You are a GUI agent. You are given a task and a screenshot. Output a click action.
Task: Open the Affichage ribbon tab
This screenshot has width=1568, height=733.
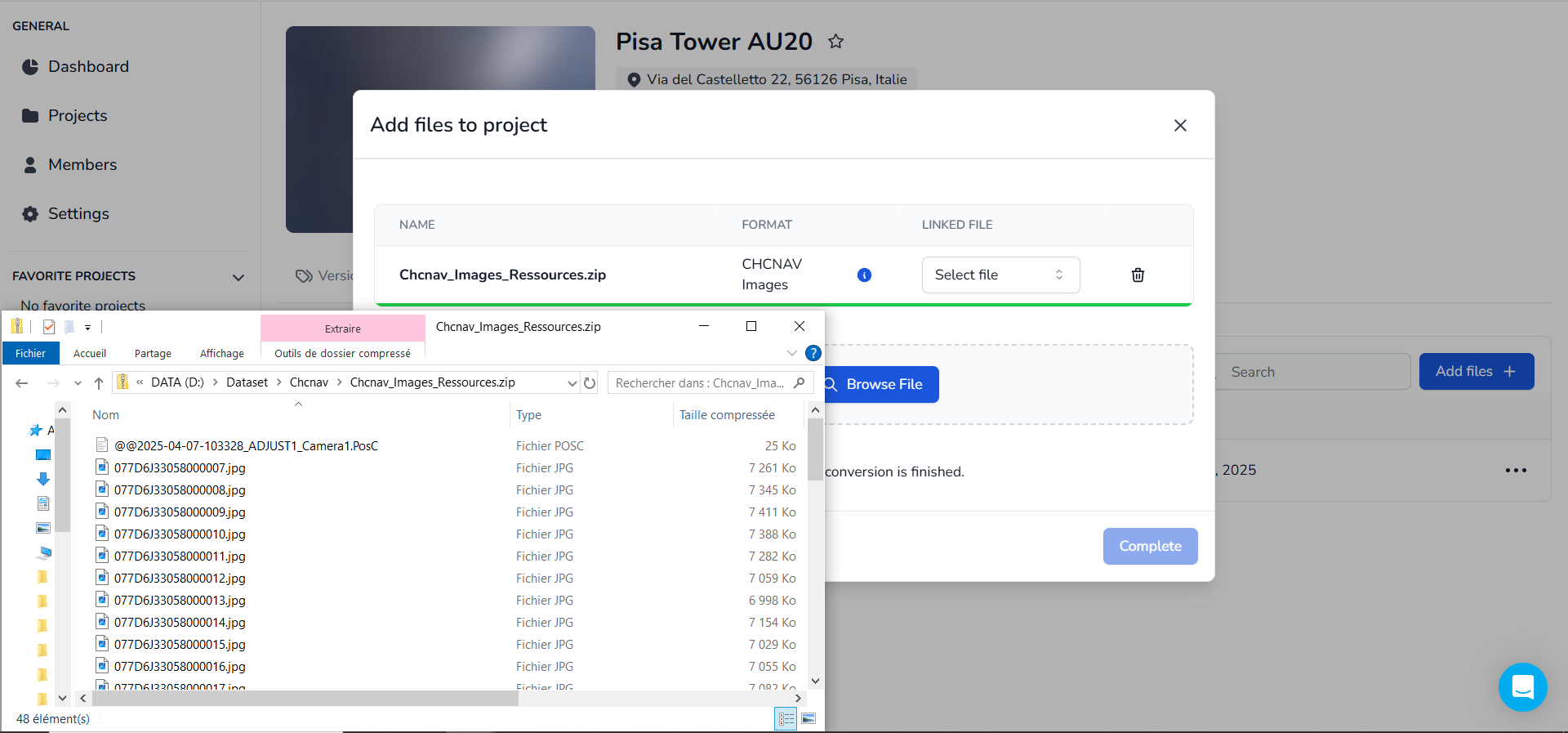[x=221, y=353]
